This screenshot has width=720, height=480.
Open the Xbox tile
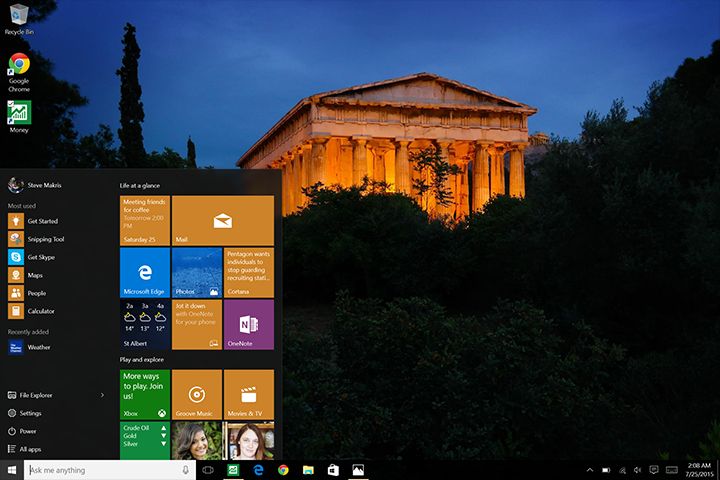pyautogui.click(x=145, y=394)
